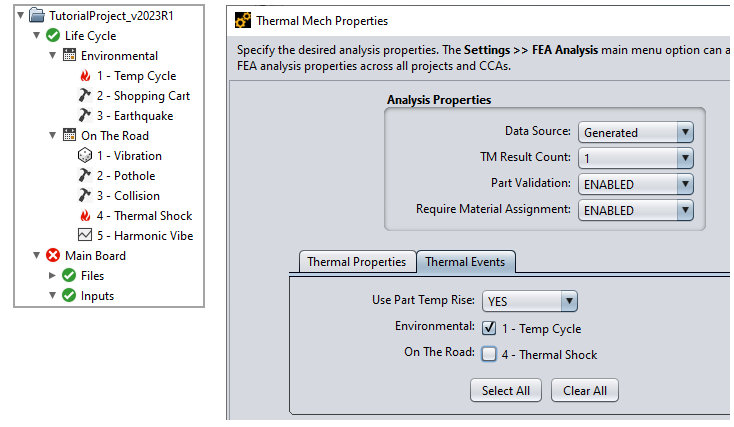Open the Data Source dropdown

(x=635, y=132)
